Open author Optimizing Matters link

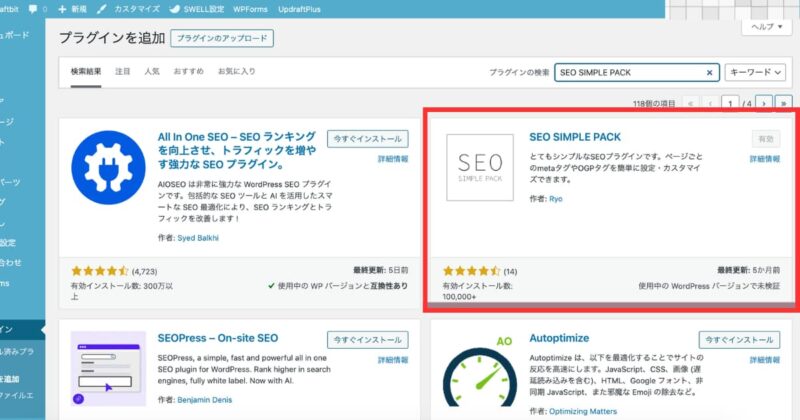[583, 411]
